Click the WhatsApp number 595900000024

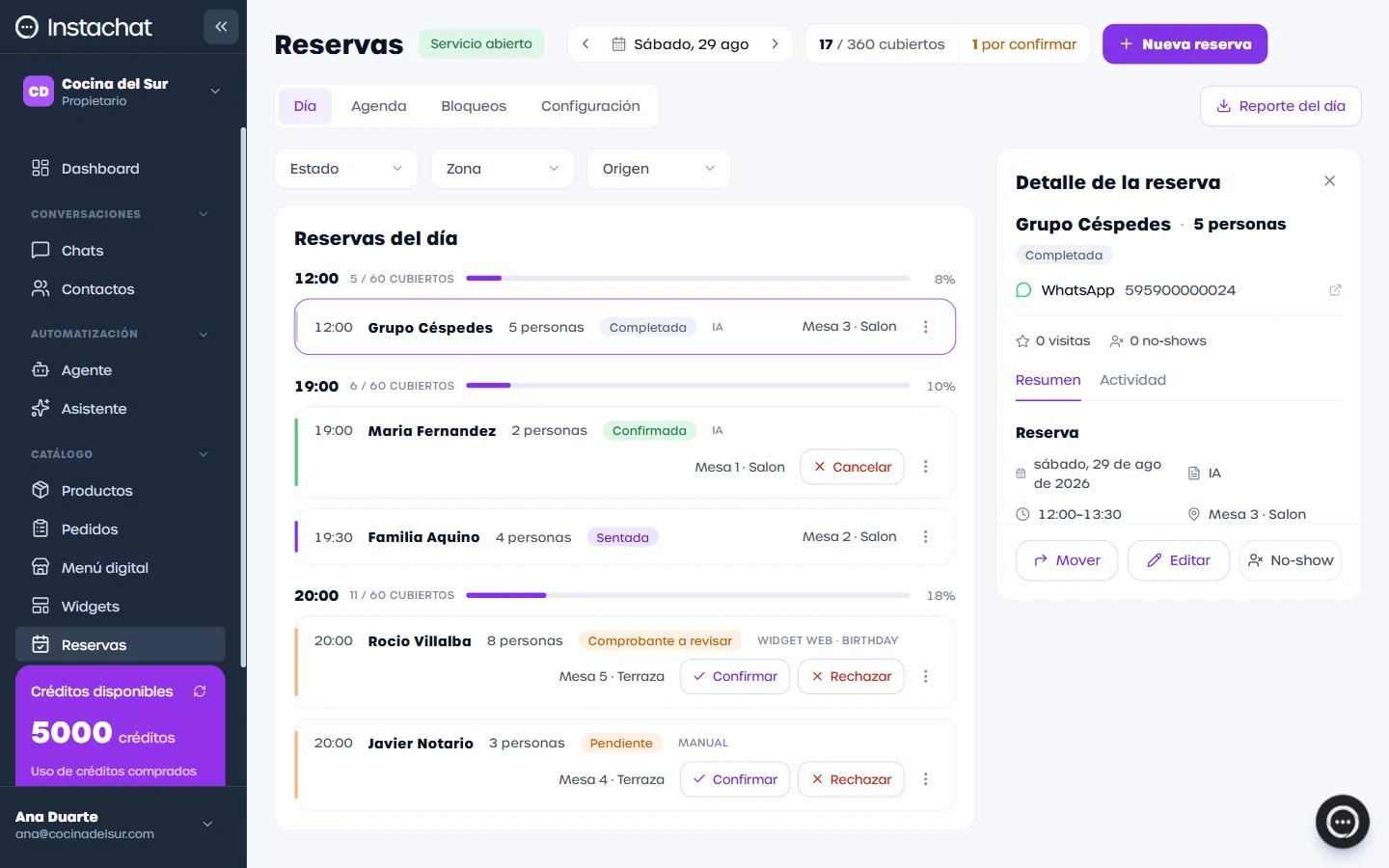pos(1180,290)
